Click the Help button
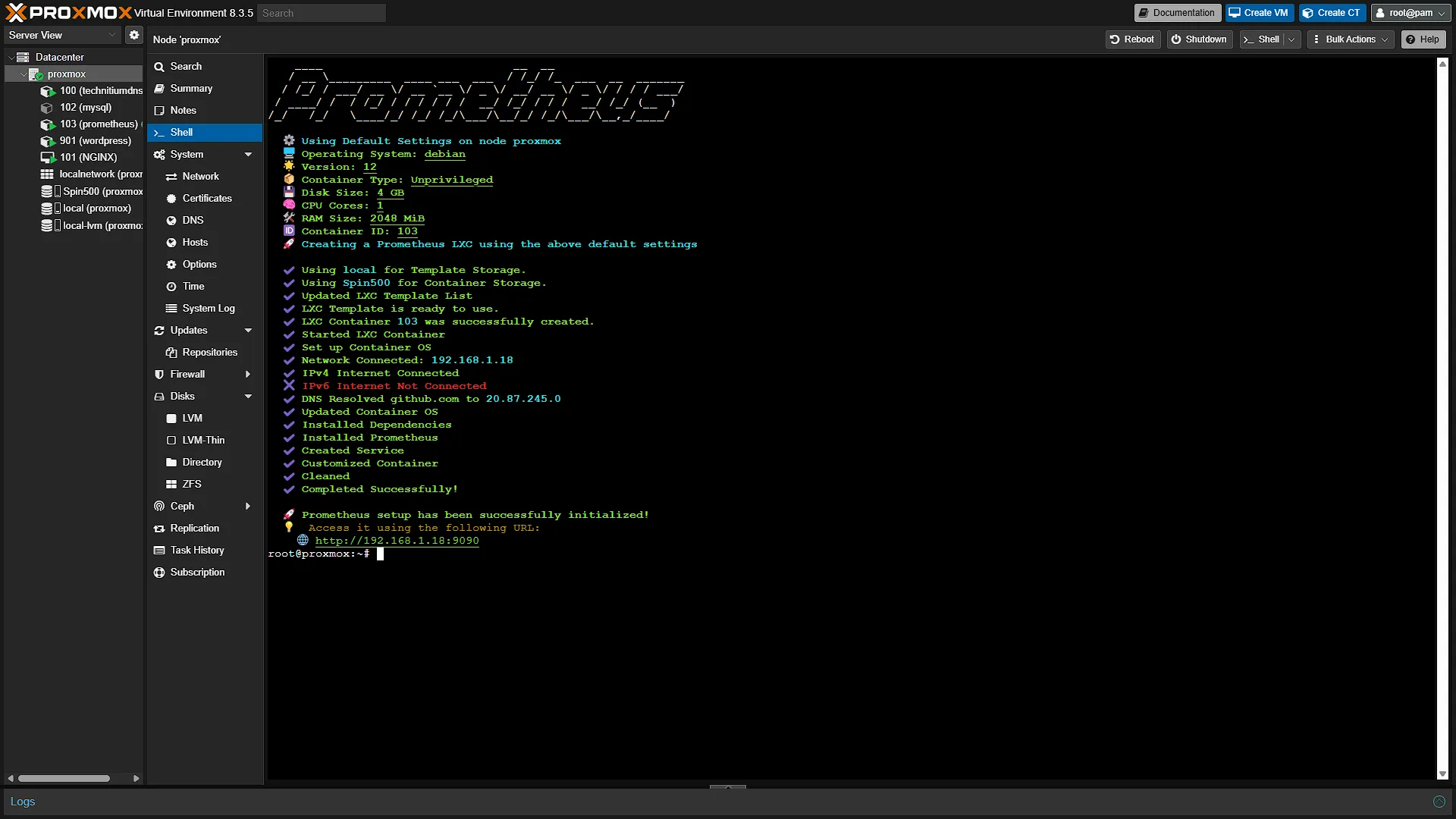The height and width of the screenshot is (819, 1456). click(x=1423, y=39)
